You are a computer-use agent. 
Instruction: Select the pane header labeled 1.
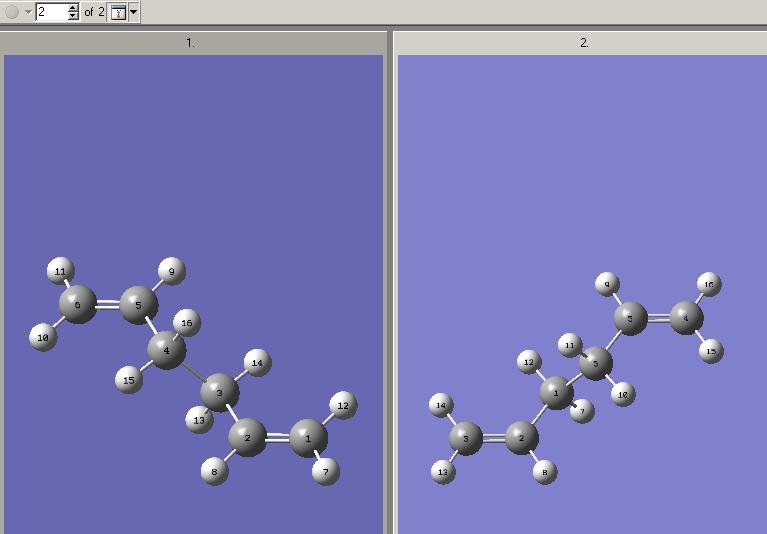191,43
